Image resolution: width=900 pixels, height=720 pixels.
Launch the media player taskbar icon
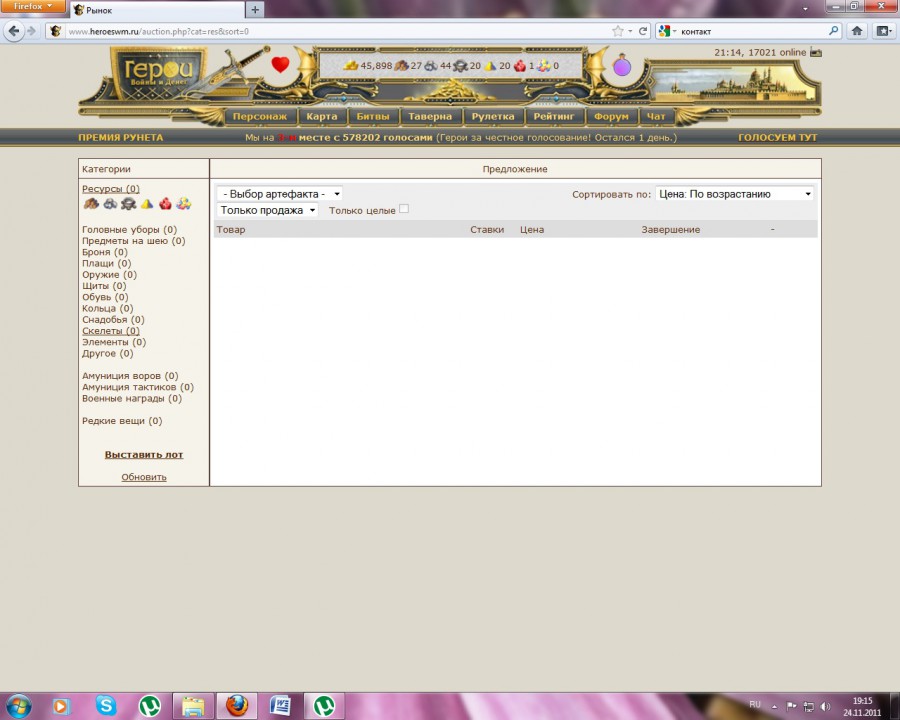point(60,706)
